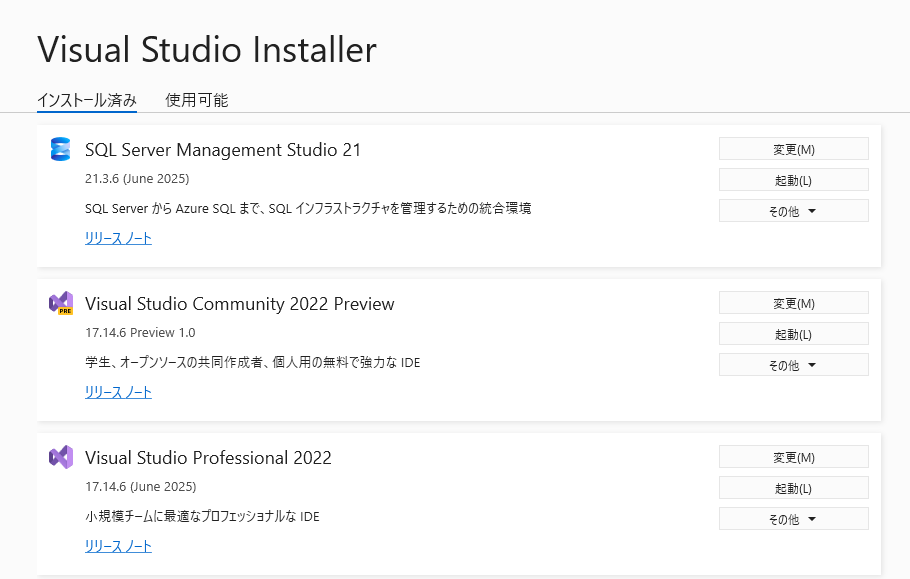Expand その他 dropdown for SQL Server Management Studio

coord(793,211)
